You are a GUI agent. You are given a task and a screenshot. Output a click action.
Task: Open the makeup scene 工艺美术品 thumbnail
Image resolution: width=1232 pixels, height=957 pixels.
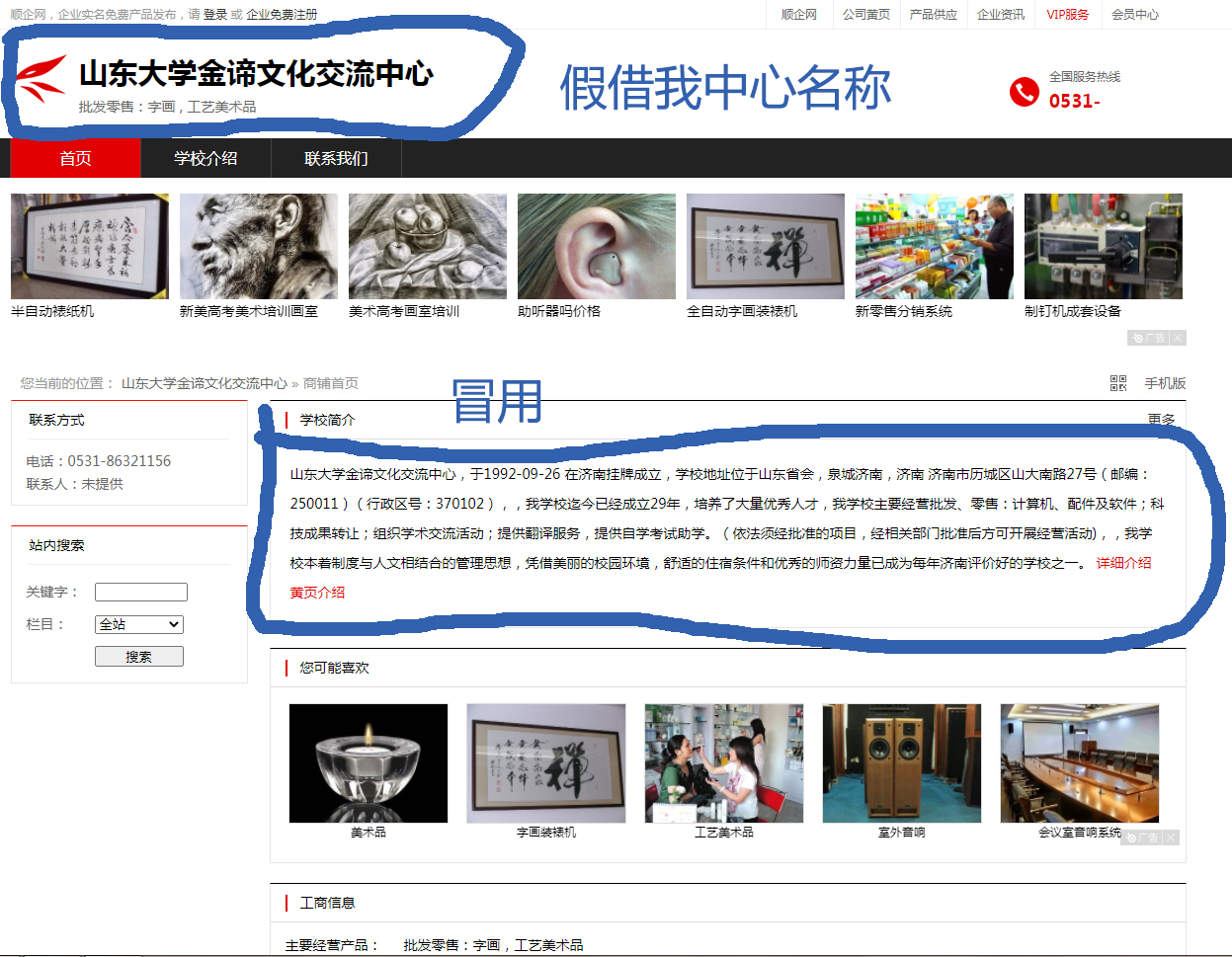724,763
